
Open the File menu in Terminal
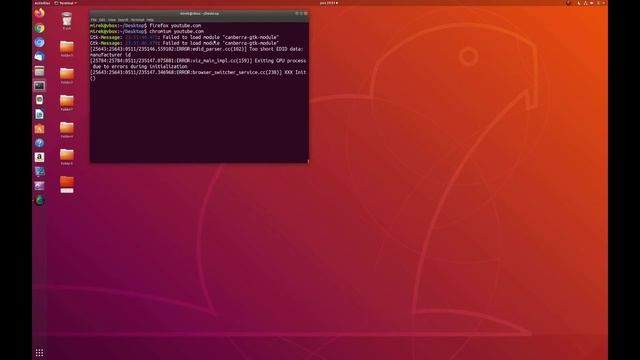pos(93,20)
